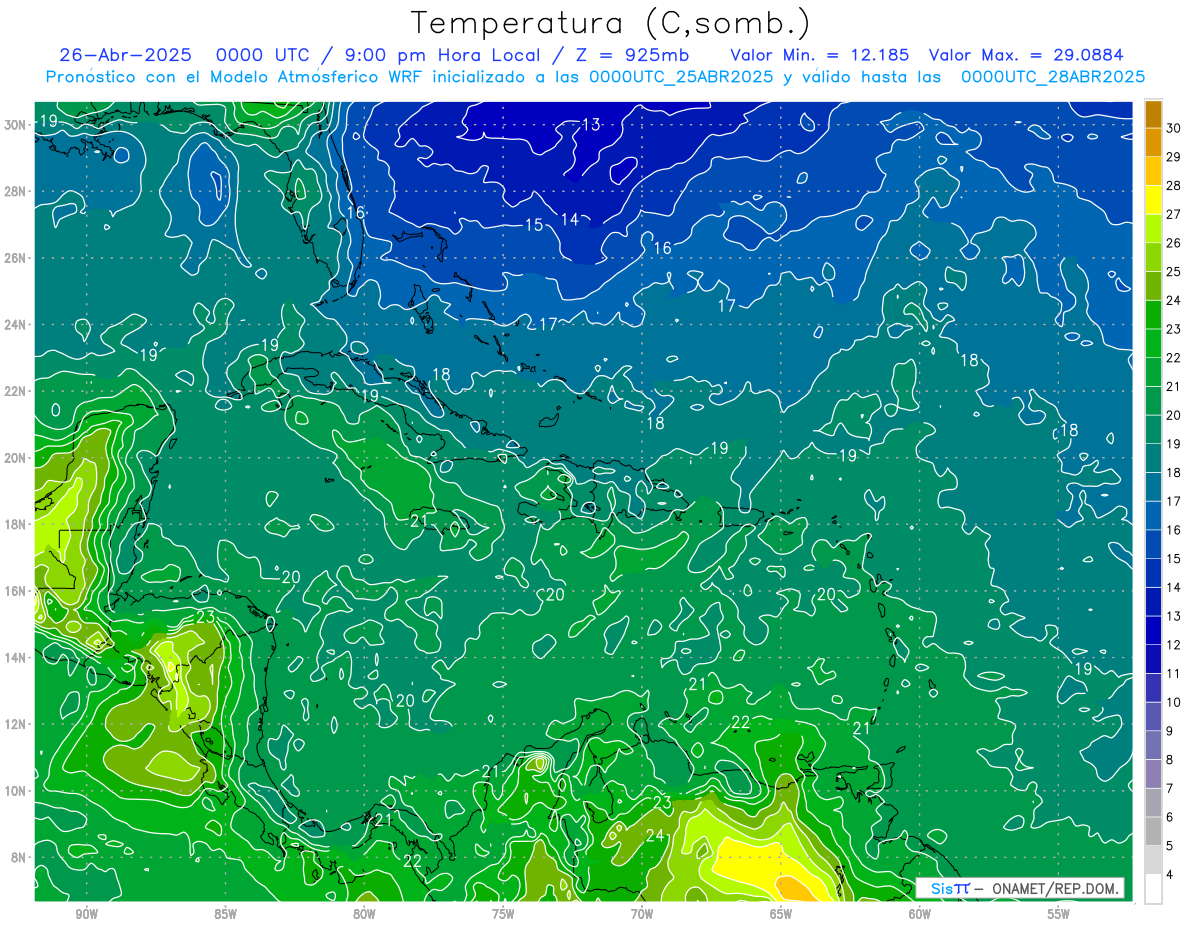Click the title "Temperatura (C,somb.)"
1200x927 pixels.
pos(611,23)
